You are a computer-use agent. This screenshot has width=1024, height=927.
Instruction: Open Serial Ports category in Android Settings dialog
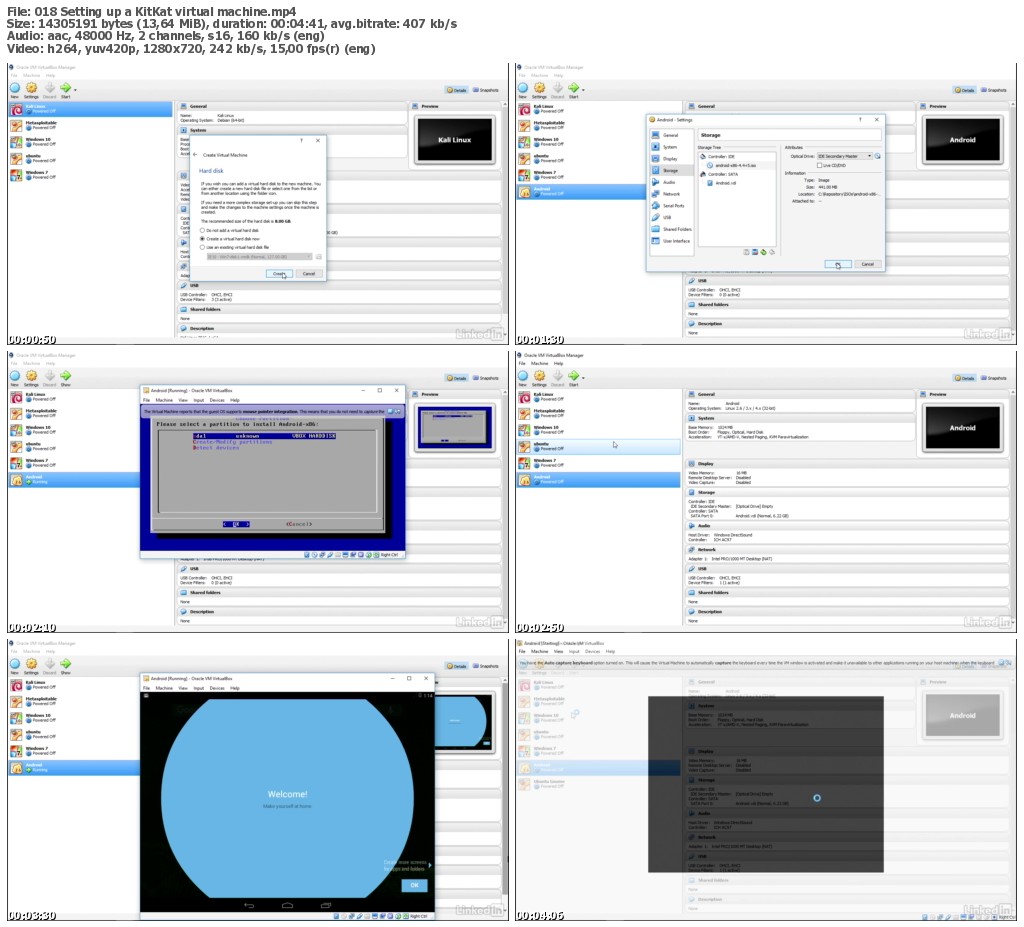671,206
